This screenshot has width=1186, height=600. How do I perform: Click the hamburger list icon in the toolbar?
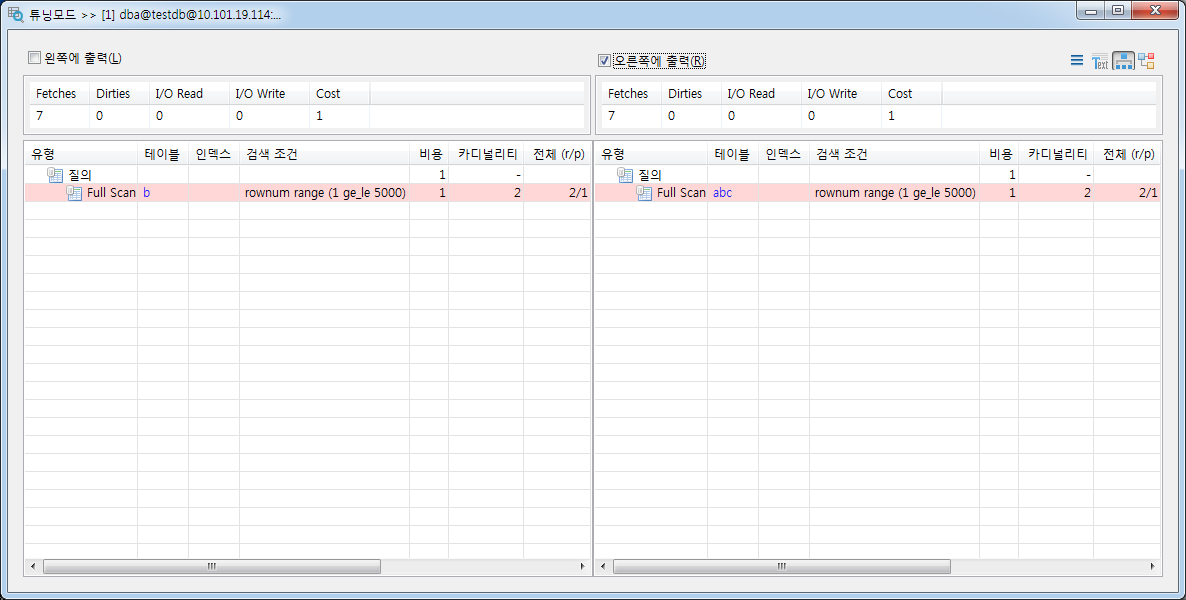pos(1077,60)
